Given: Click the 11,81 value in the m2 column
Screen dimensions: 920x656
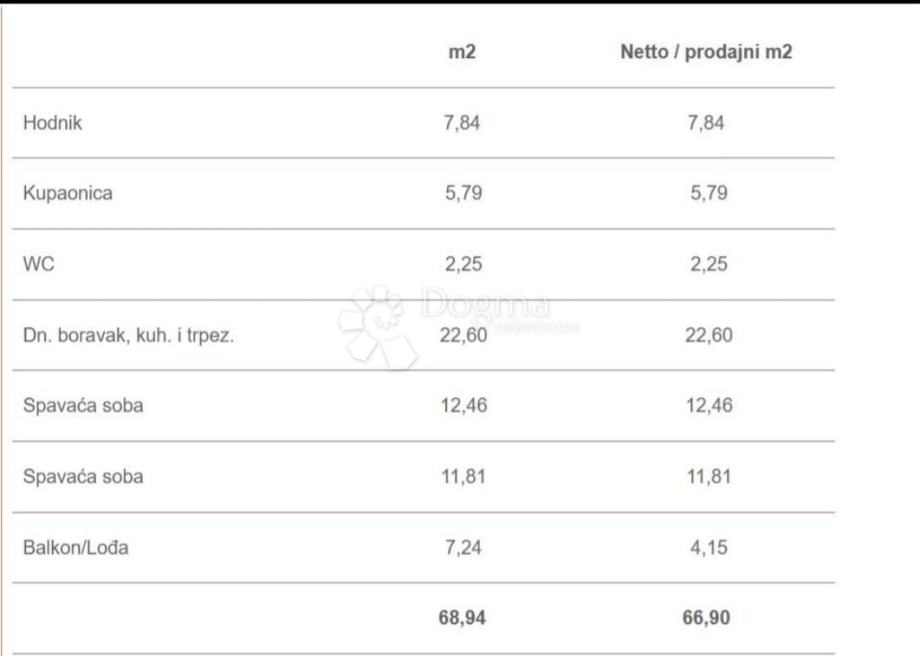Looking at the screenshot, I should tap(462, 477).
